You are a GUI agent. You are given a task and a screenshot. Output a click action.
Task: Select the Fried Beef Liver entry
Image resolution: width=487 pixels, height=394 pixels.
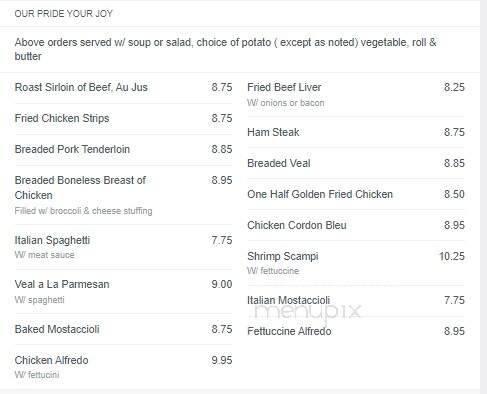coord(284,87)
